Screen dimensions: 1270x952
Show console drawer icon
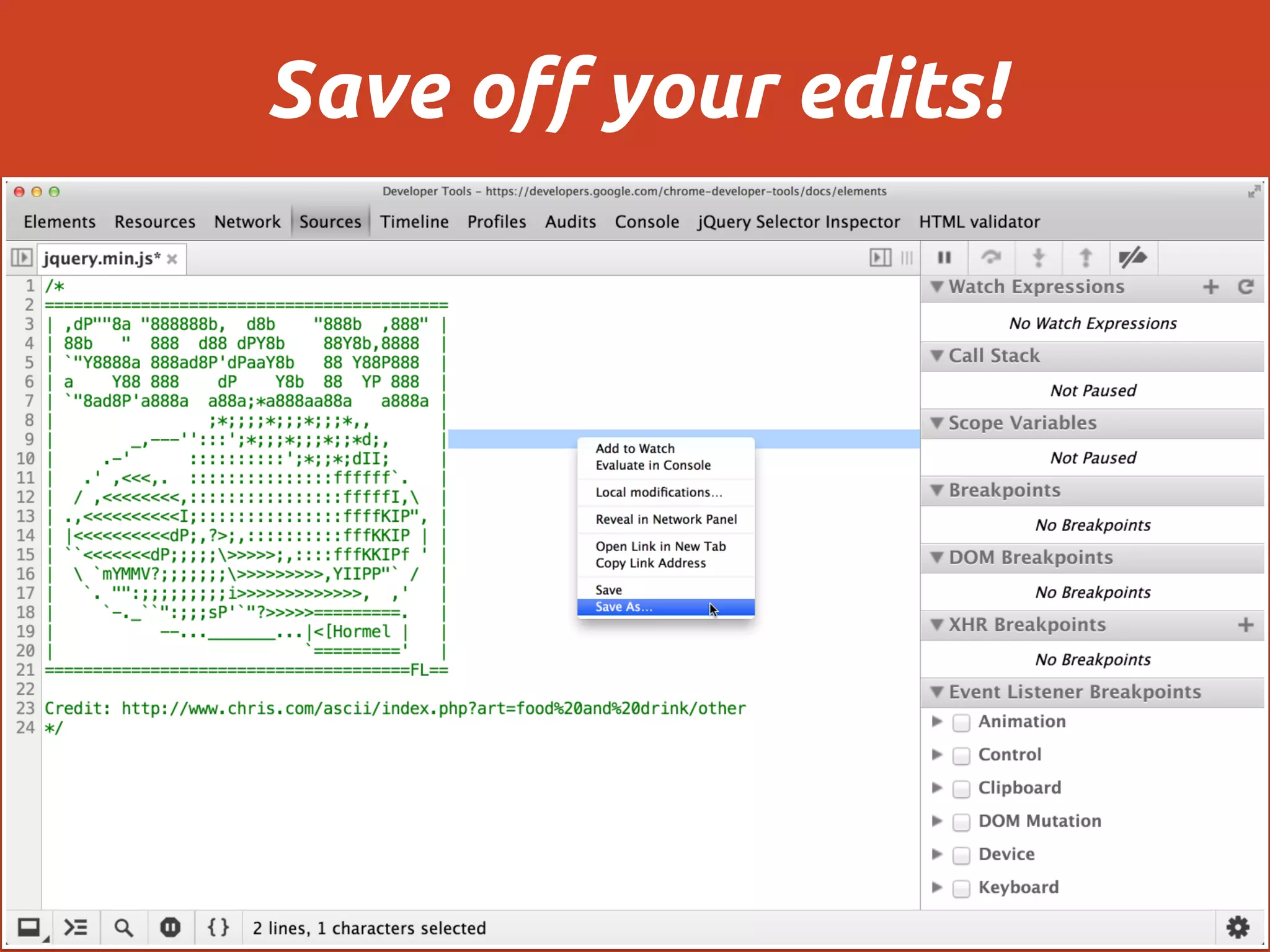[x=76, y=928]
